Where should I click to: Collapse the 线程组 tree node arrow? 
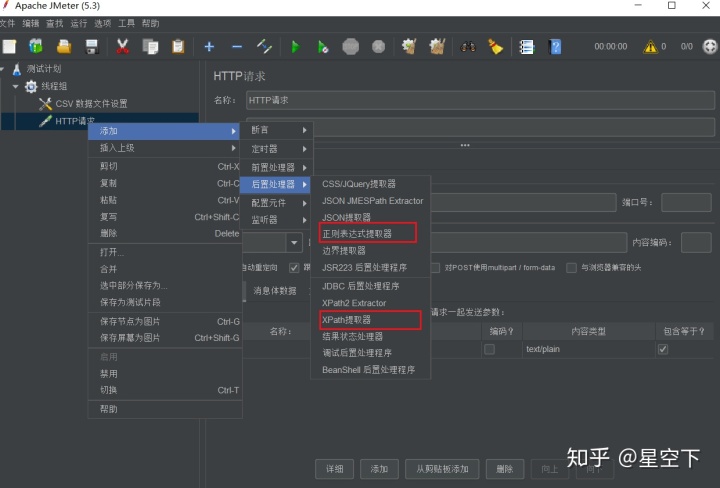pos(16,86)
